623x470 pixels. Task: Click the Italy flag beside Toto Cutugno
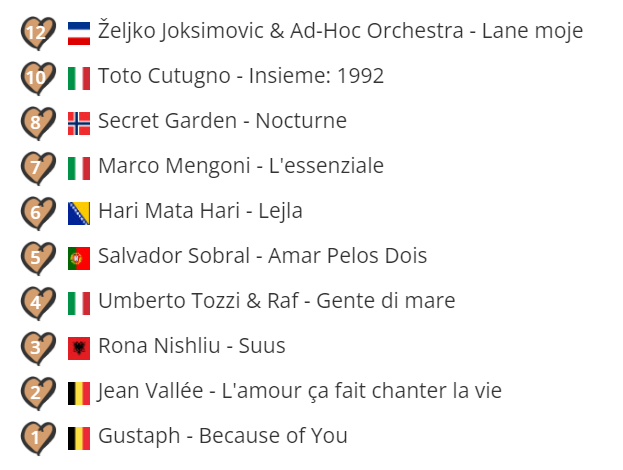tap(79, 78)
